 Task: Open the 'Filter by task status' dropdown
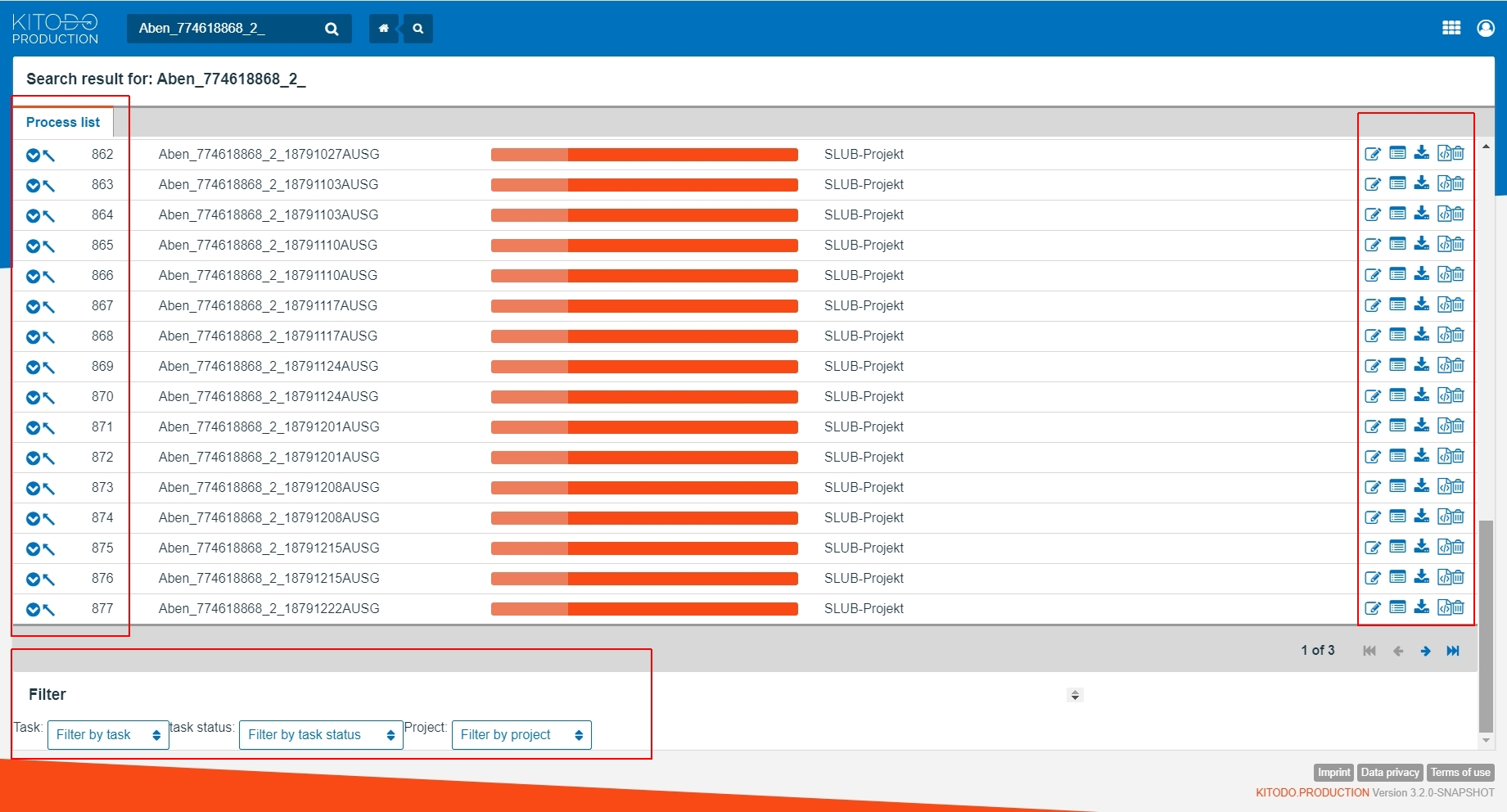319,734
